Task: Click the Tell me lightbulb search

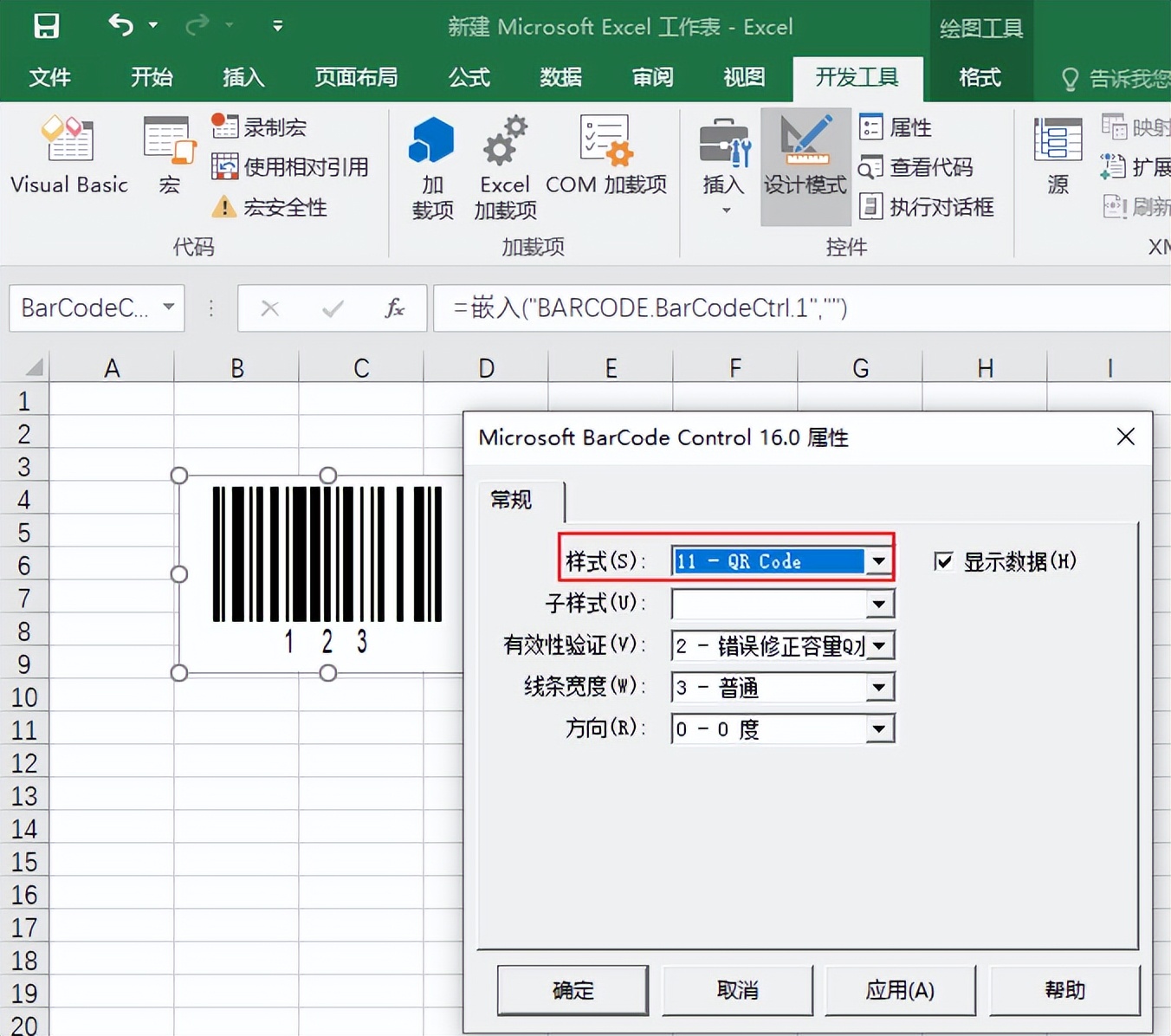Action: click(1071, 79)
